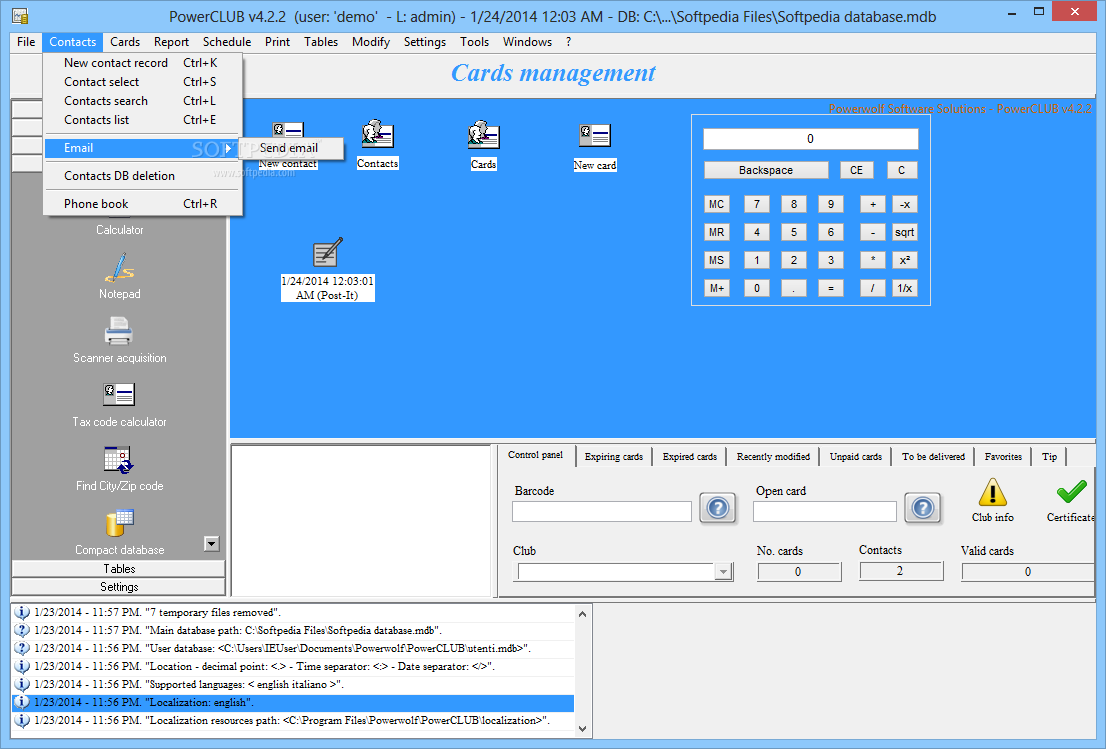Switch to the Unpaid cards tab
The image size is (1106, 749).
[856, 456]
